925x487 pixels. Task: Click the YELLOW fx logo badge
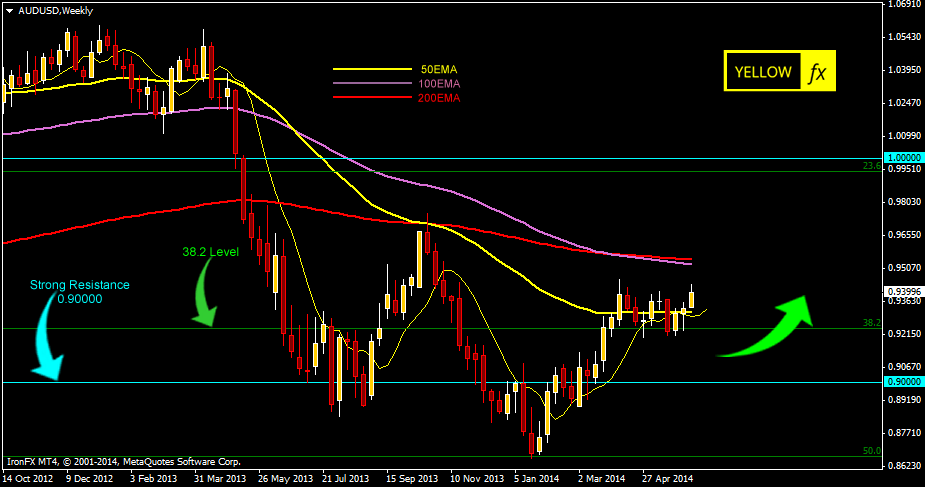[x=779, y=72]
